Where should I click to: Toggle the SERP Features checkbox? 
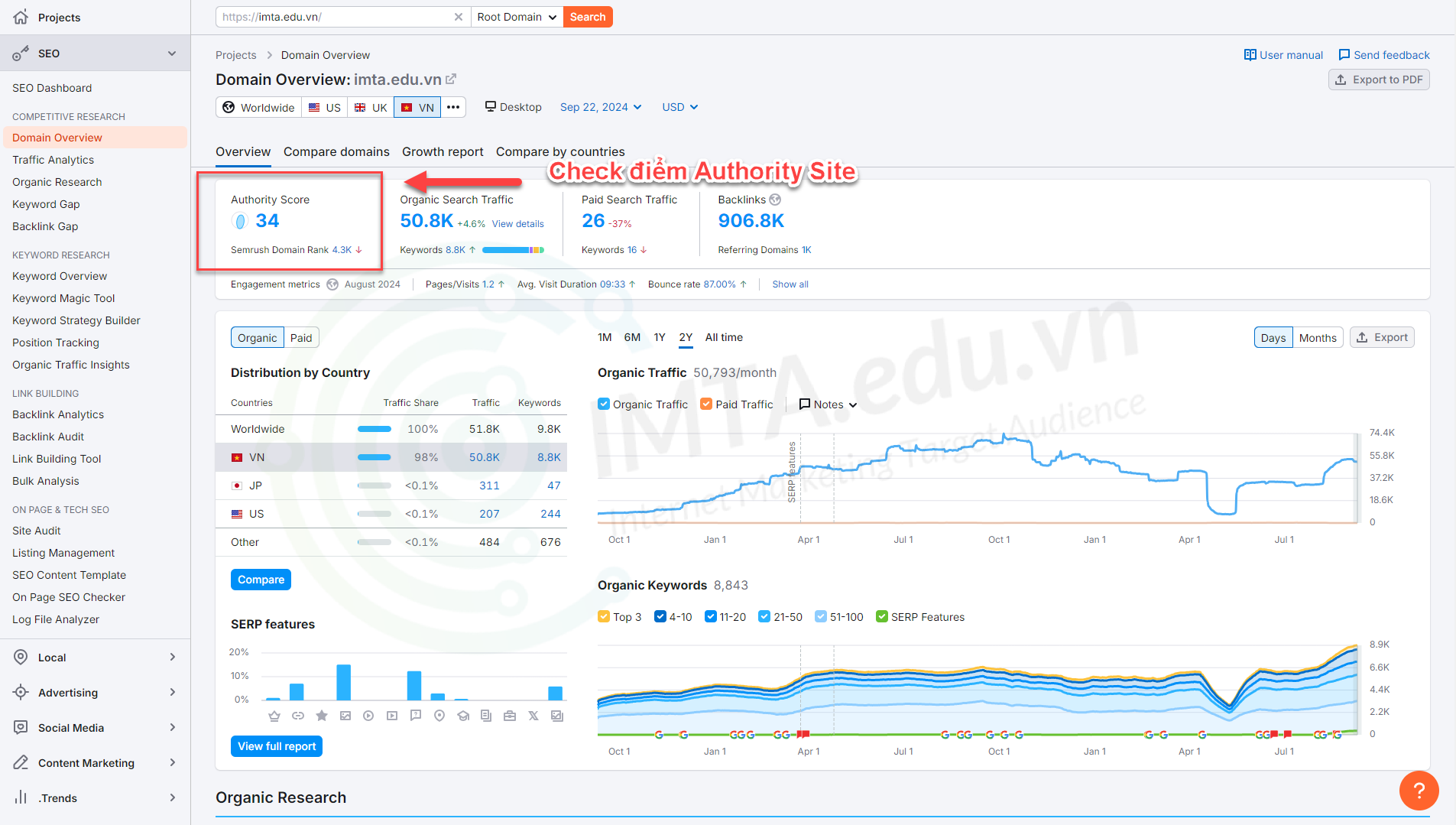882,617
